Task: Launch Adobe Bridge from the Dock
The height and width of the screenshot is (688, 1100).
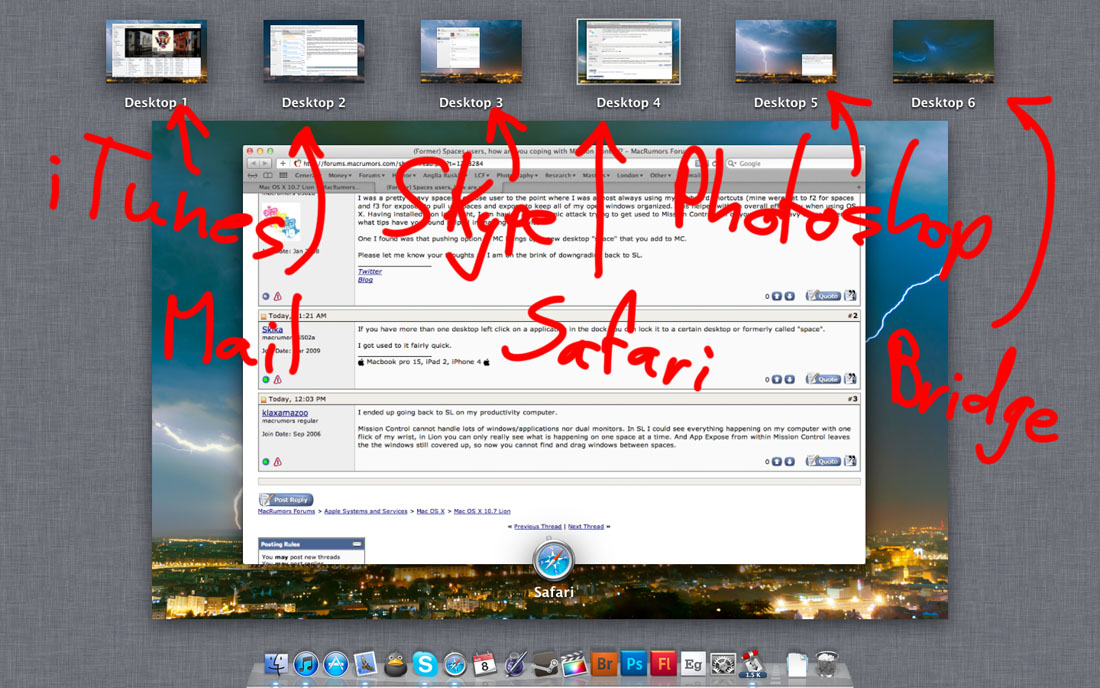Action: (604, 663)
